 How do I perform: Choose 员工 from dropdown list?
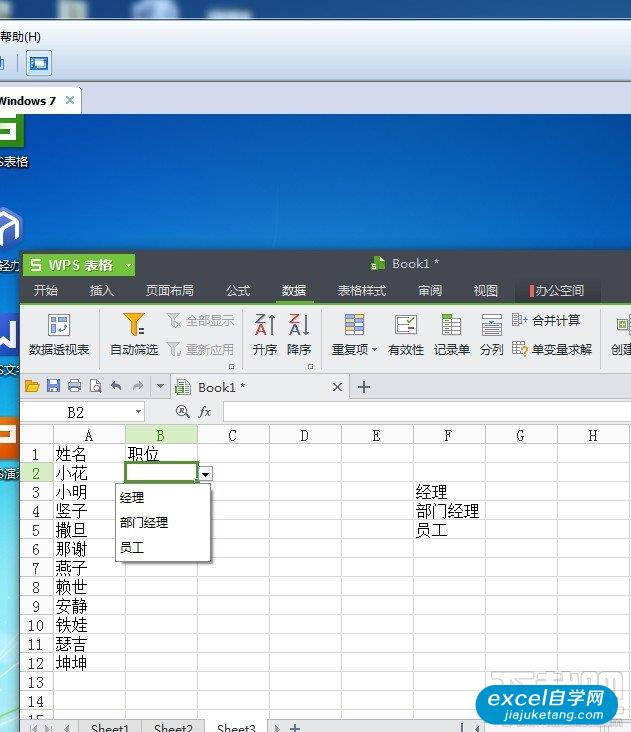[163, 547]
